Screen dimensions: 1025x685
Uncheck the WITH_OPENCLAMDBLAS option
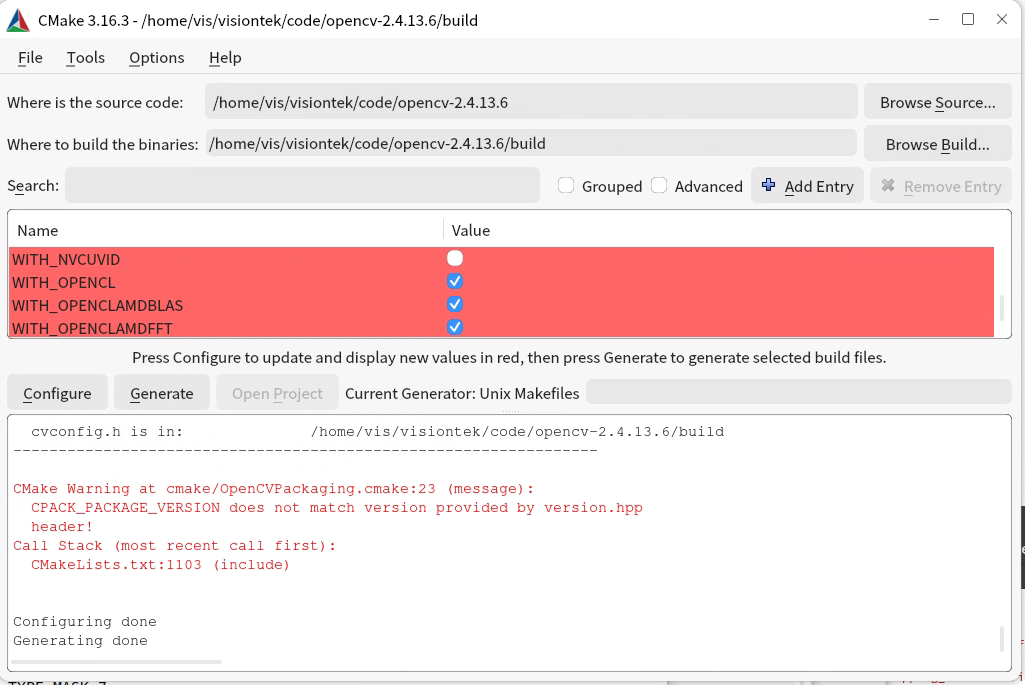click(455, 304)
